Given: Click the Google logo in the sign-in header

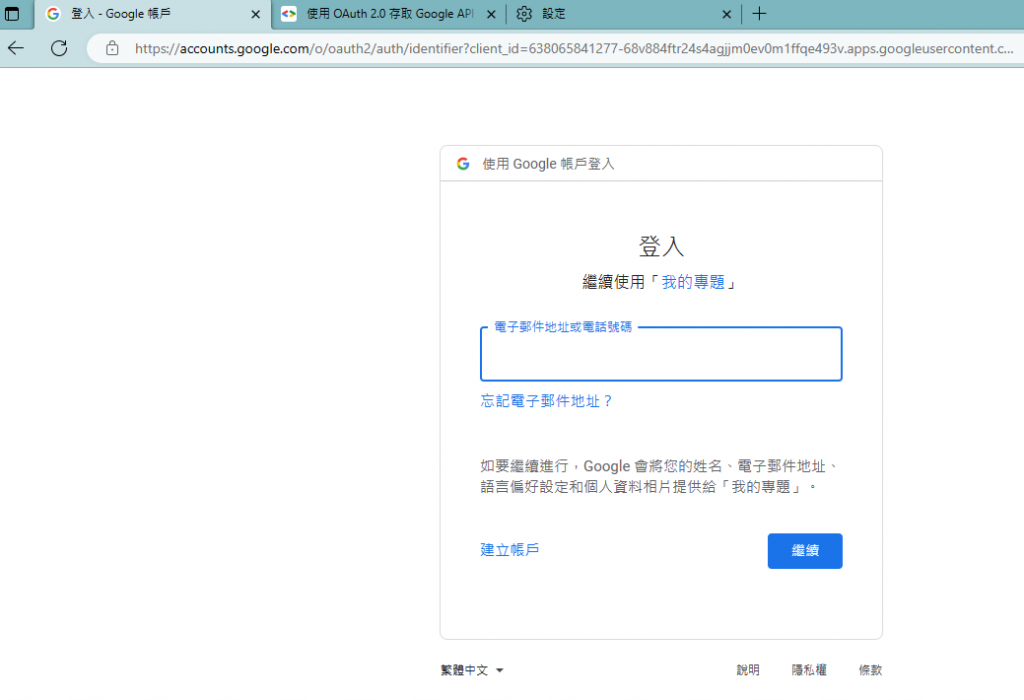Looking at the screenshot, I should 463,164.
